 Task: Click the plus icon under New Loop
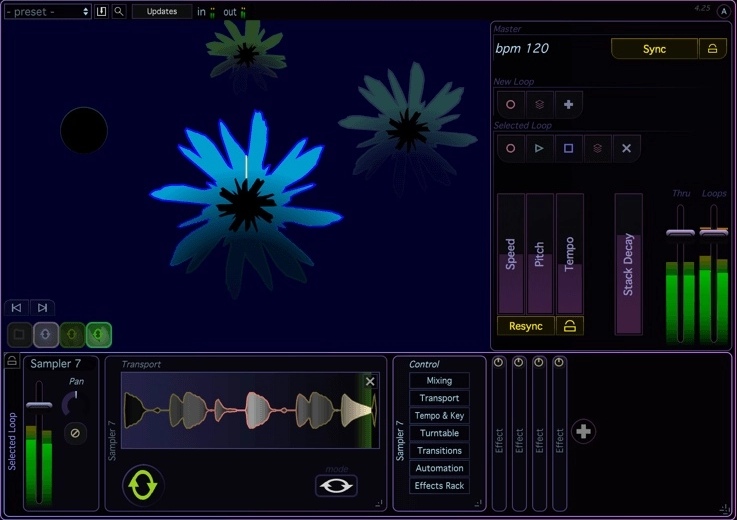click(568, 104)
